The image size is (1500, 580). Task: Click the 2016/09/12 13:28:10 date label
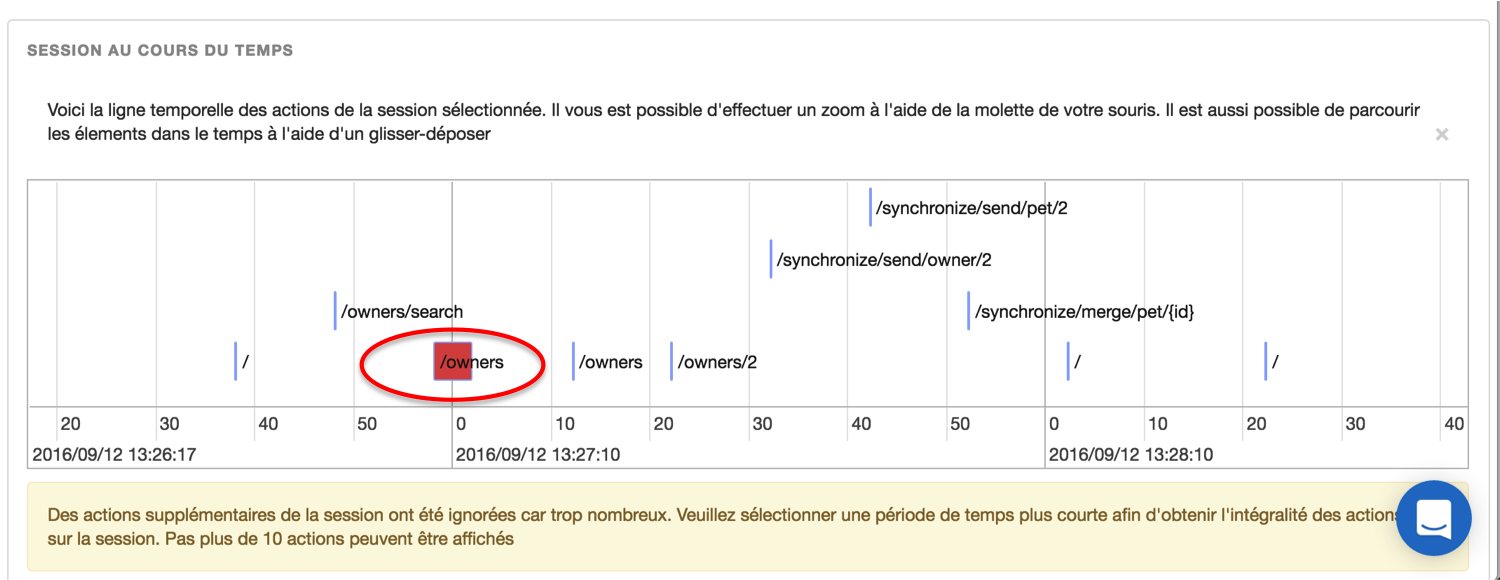(1131, 455)
